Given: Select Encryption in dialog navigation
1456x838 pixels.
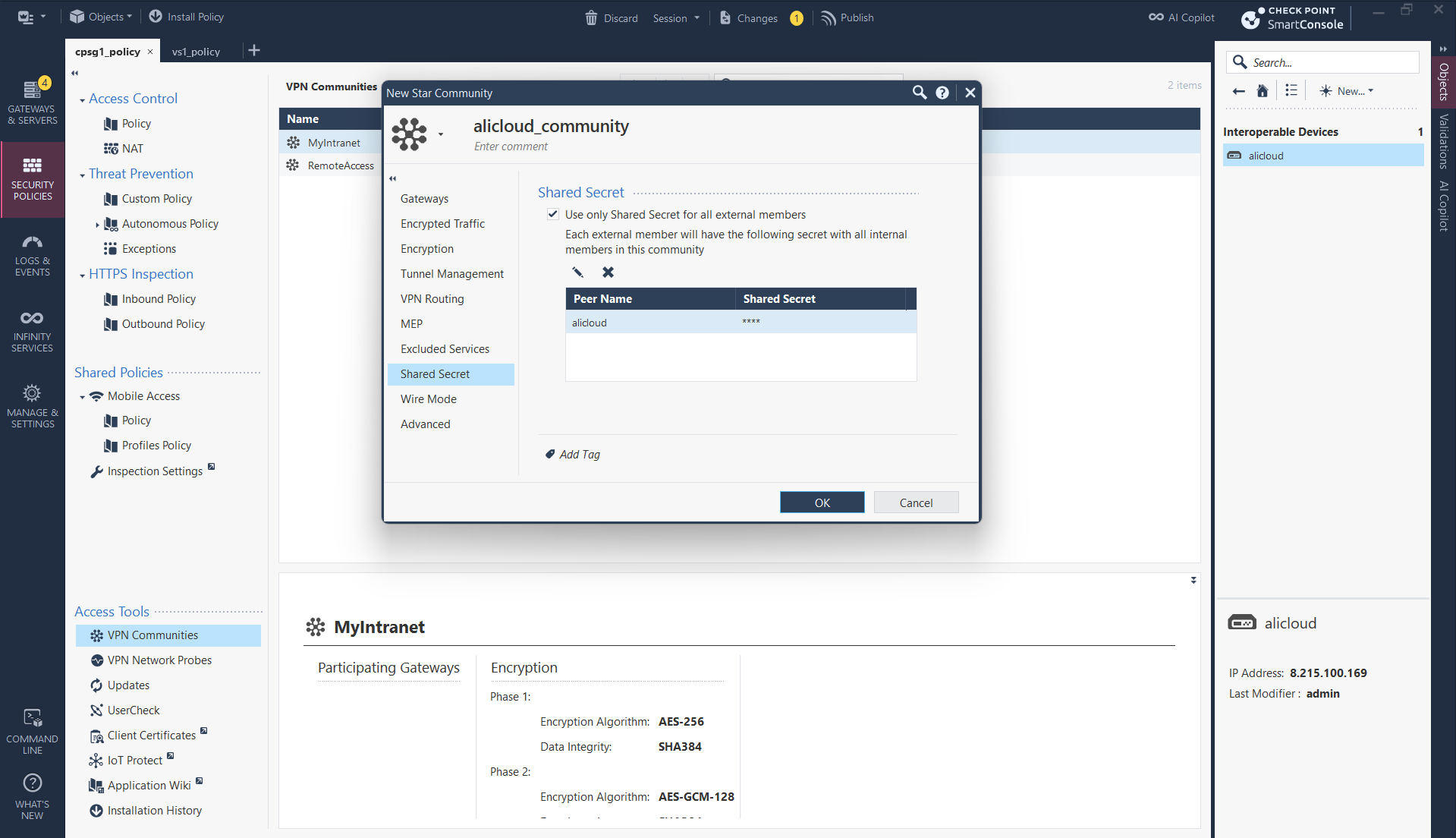Looking at the screenshot, I should tap(427, 249).
